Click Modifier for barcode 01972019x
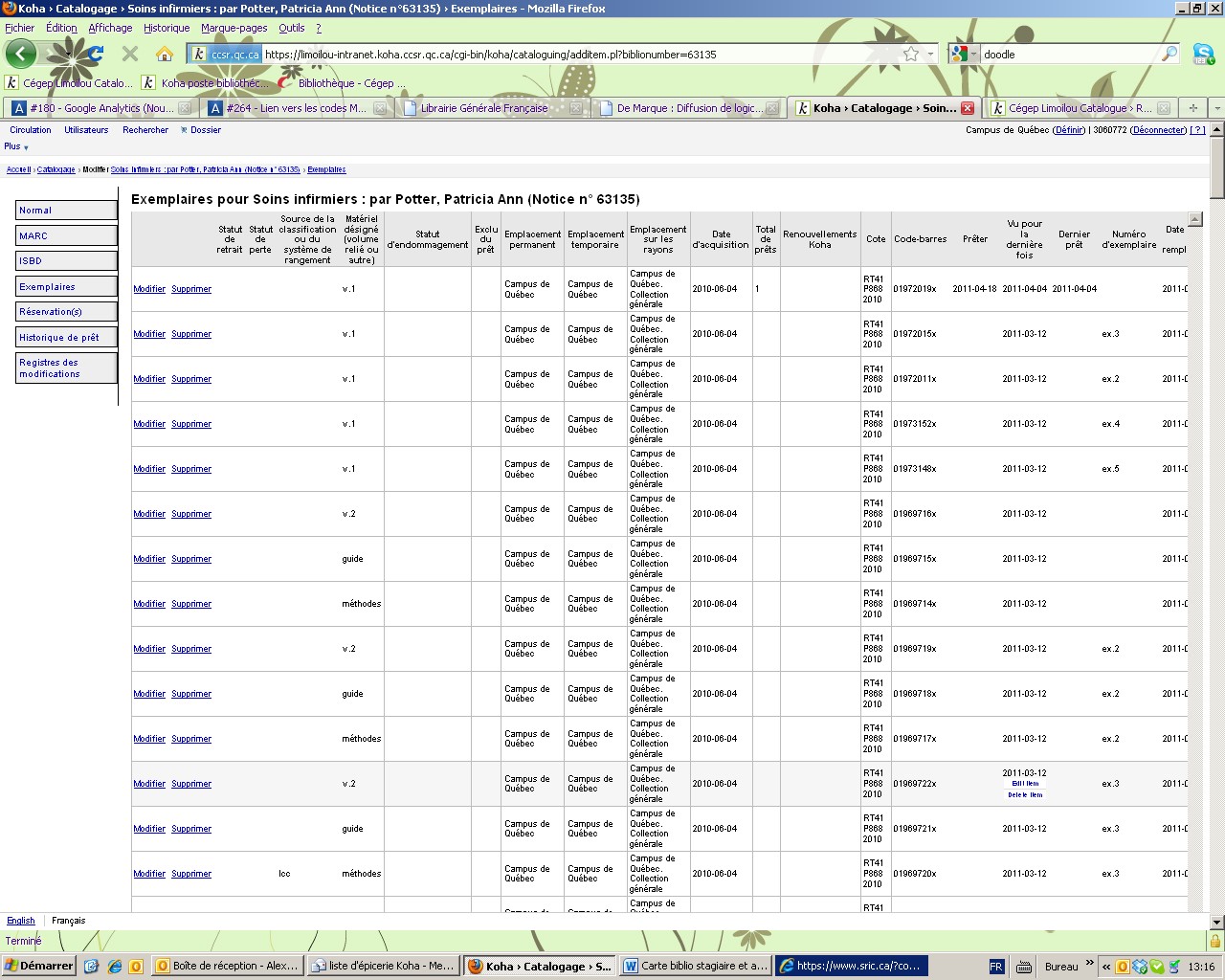 click(x=149, y=289)
